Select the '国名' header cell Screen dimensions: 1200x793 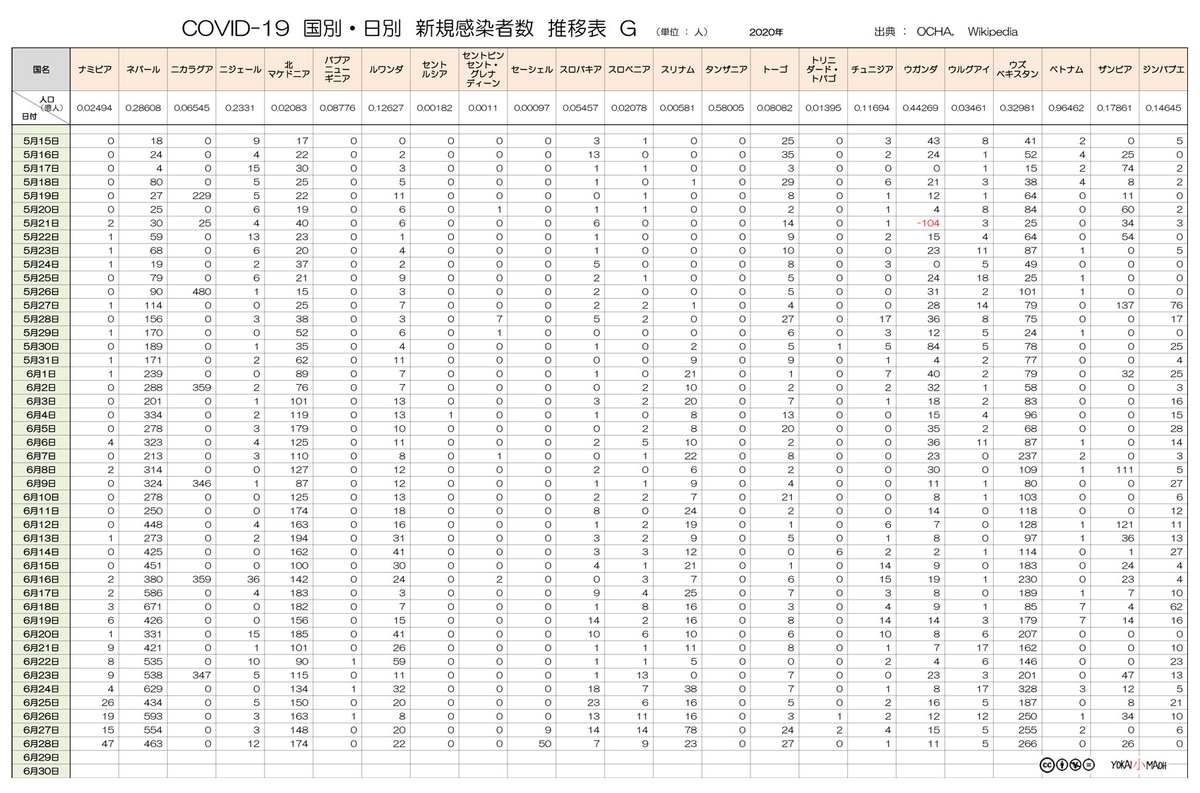[x=42, y=70]
